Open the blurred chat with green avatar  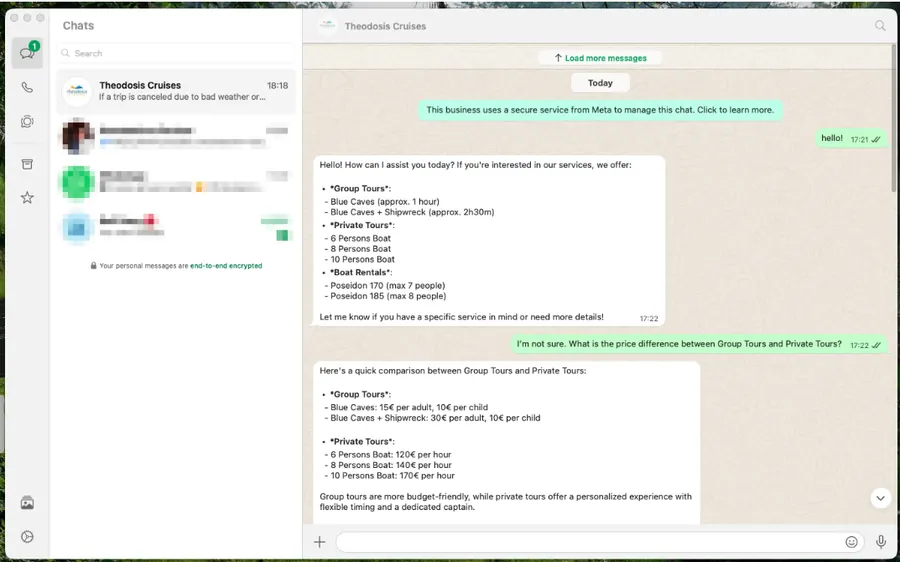tap(176, 182)
